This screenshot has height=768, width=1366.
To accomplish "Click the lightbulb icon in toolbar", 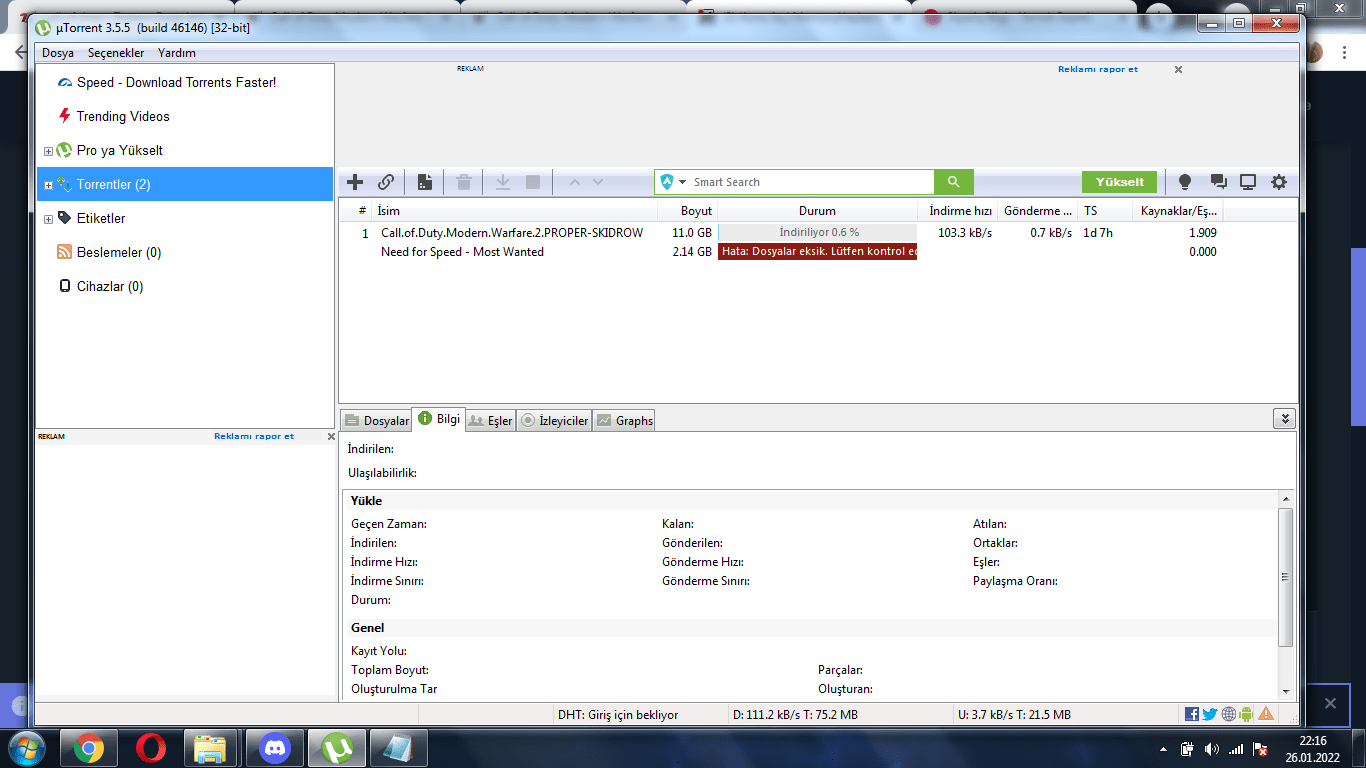I will tap(1185, 182).
